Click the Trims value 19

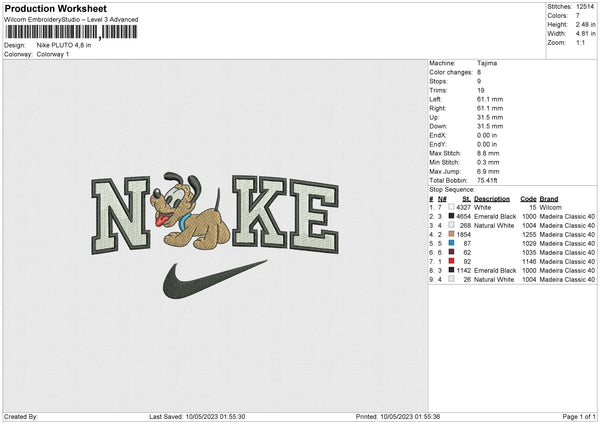481,90
